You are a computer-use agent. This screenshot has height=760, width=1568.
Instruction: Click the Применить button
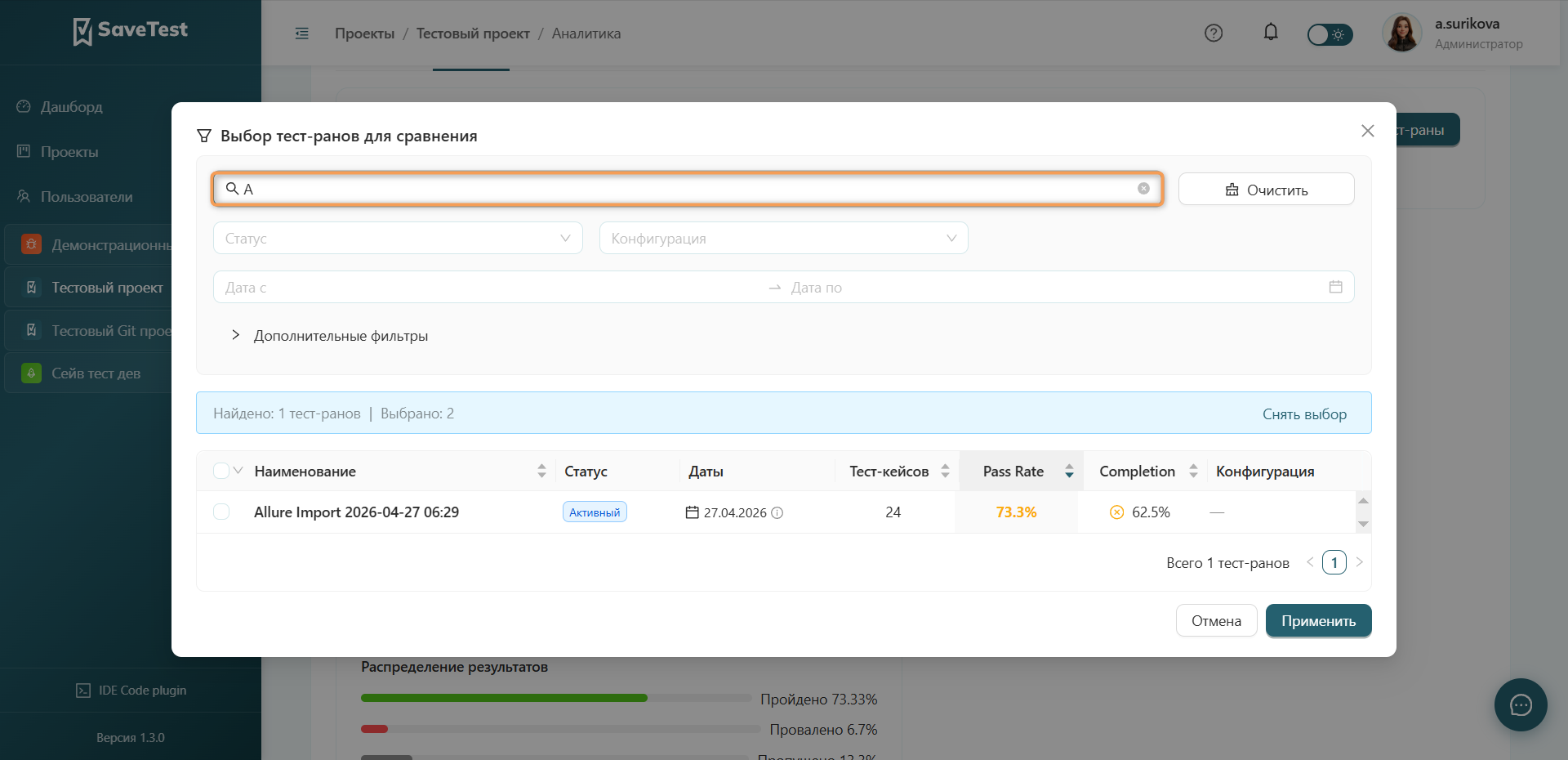tap(1318, 620)
